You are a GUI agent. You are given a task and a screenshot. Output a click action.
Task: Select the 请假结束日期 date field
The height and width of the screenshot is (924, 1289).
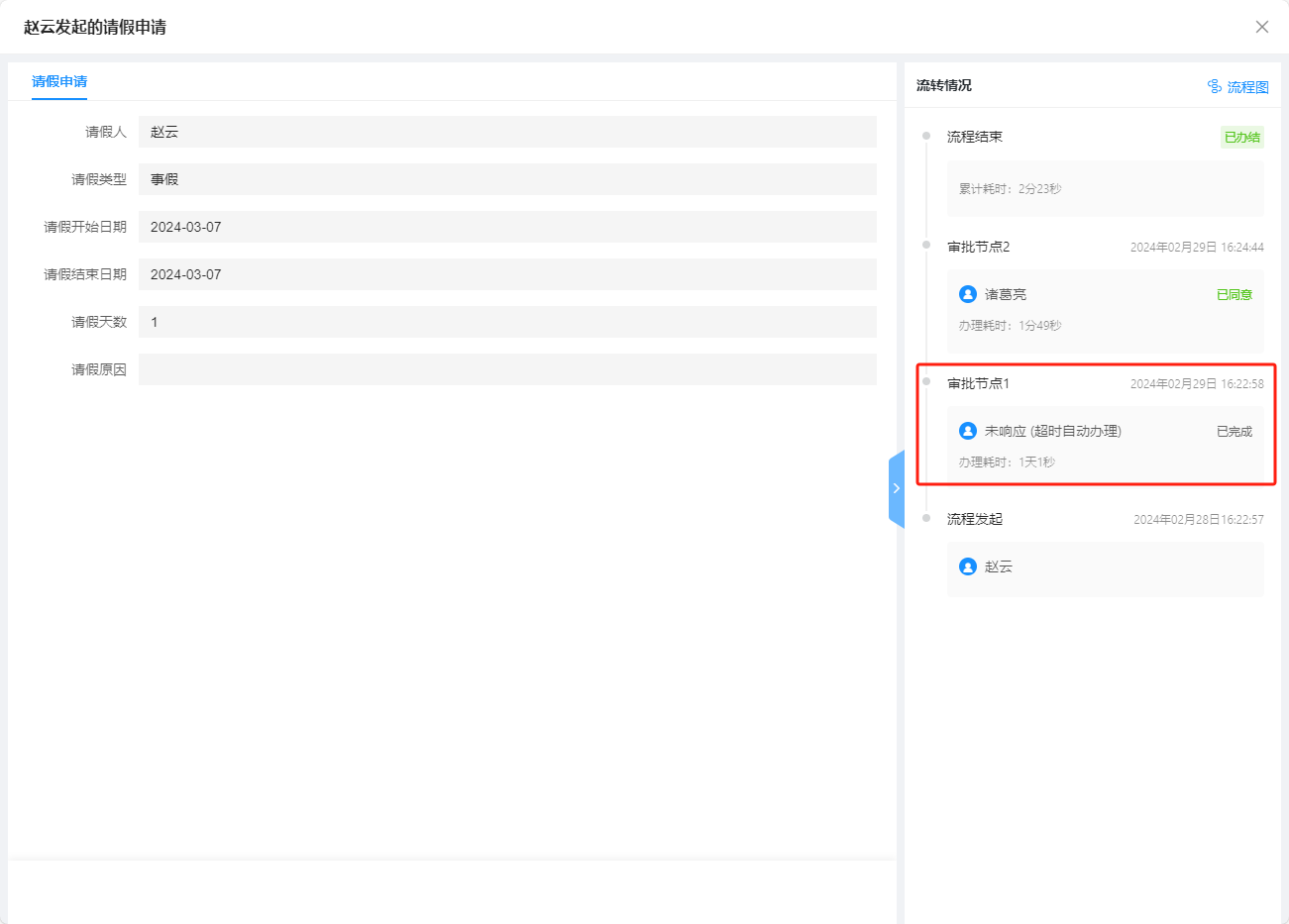point(507,274)
